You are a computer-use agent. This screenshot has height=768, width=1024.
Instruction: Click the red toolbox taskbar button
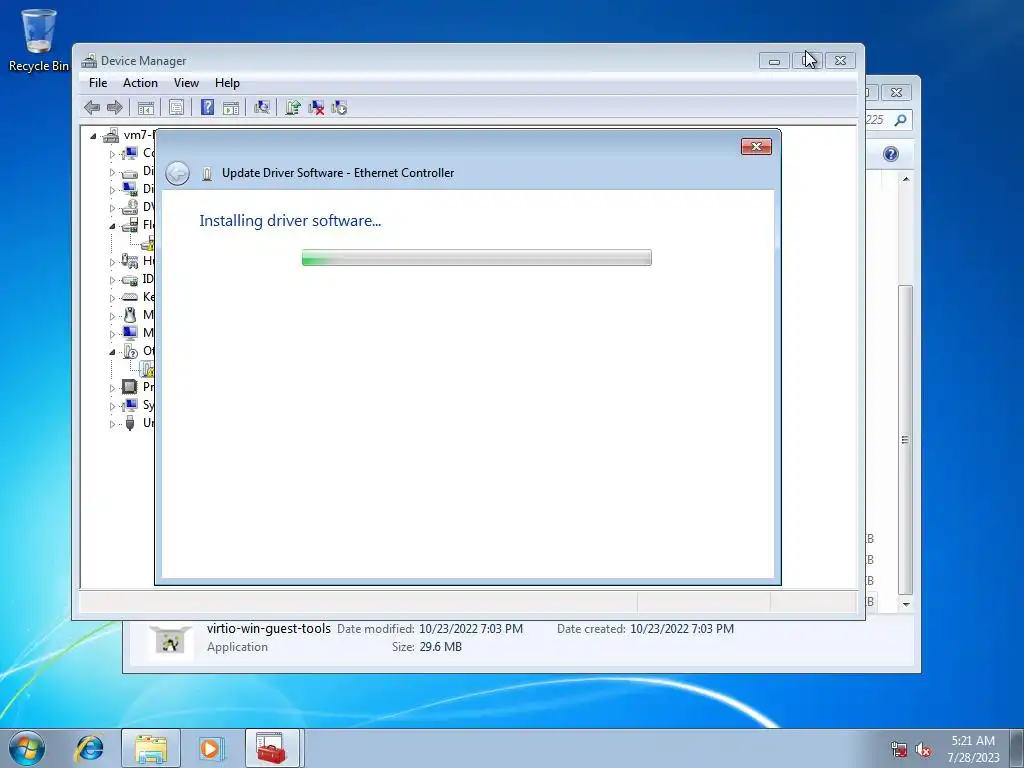click(272, 748)
